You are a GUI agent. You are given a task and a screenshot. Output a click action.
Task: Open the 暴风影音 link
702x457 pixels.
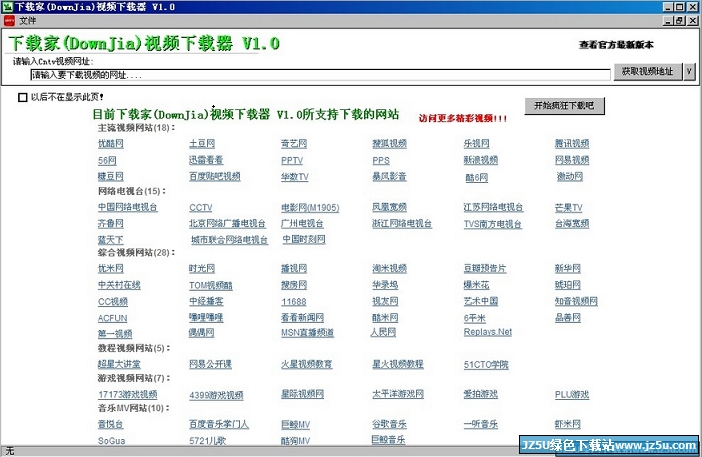coord(390,176)
